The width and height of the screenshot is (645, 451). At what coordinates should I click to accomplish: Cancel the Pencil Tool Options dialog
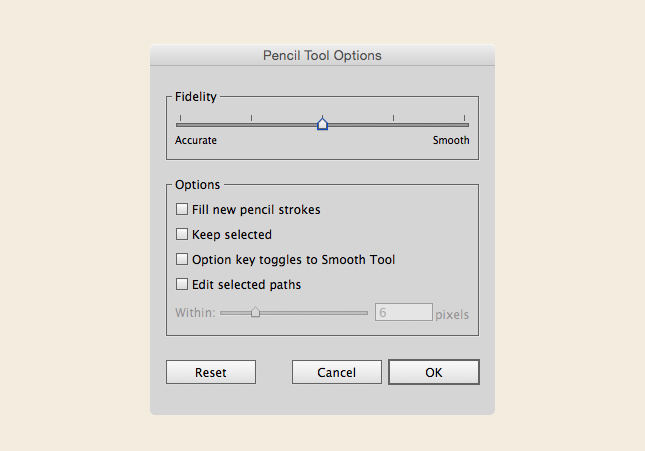[x=337, y=372]
